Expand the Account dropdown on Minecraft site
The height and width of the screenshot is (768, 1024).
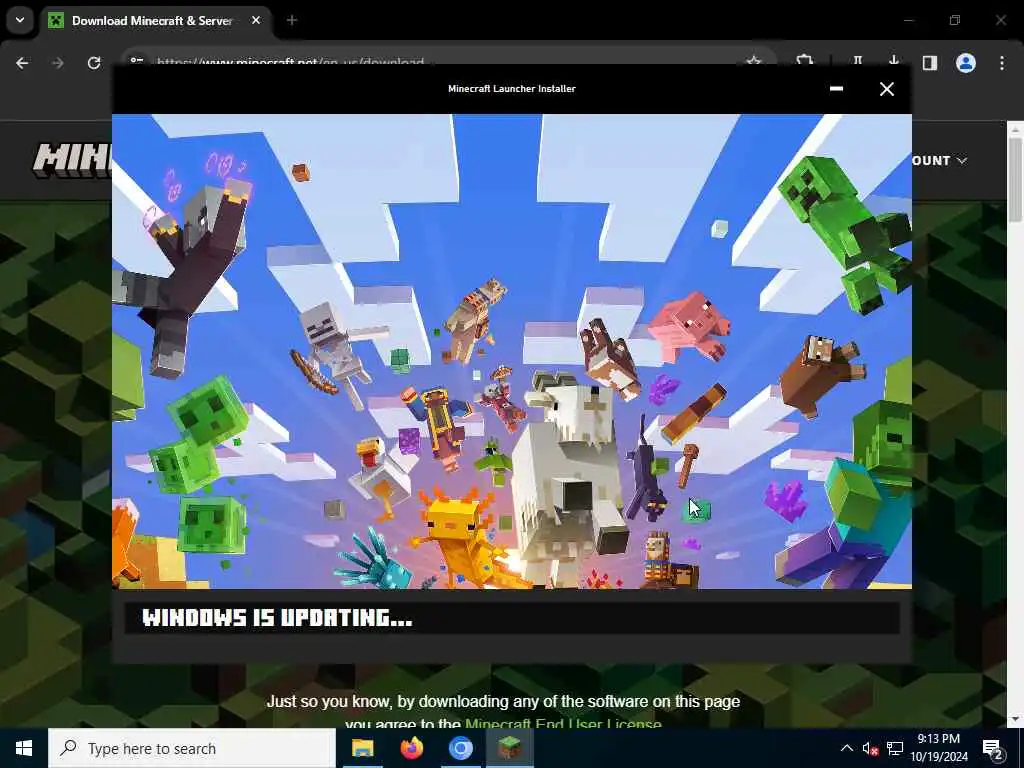pos(939,161)
